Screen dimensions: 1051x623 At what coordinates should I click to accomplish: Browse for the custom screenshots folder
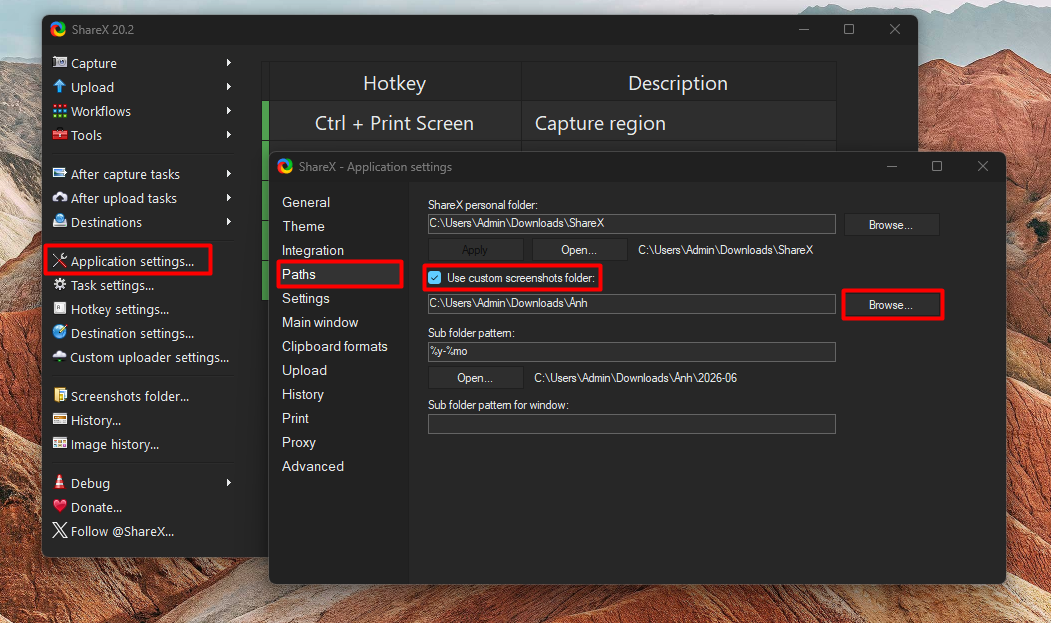click(x=891, y=304)
